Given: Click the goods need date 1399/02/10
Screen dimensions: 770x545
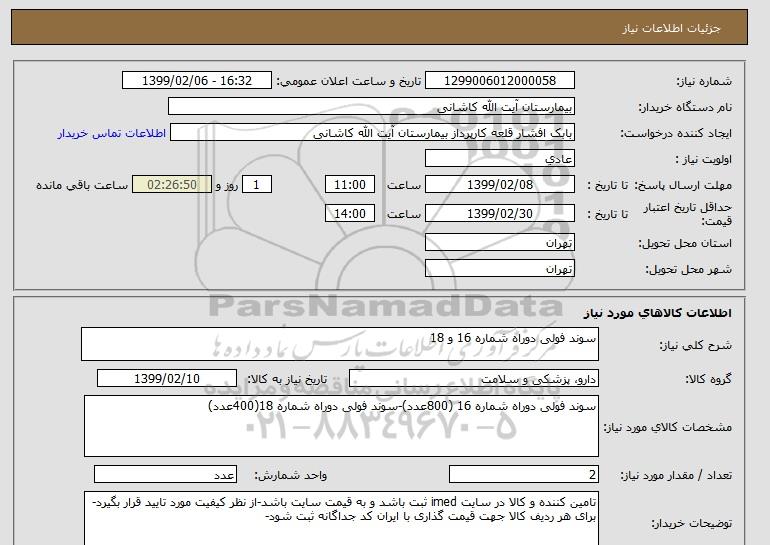Looking at the screenshot, I should point(167,379).
